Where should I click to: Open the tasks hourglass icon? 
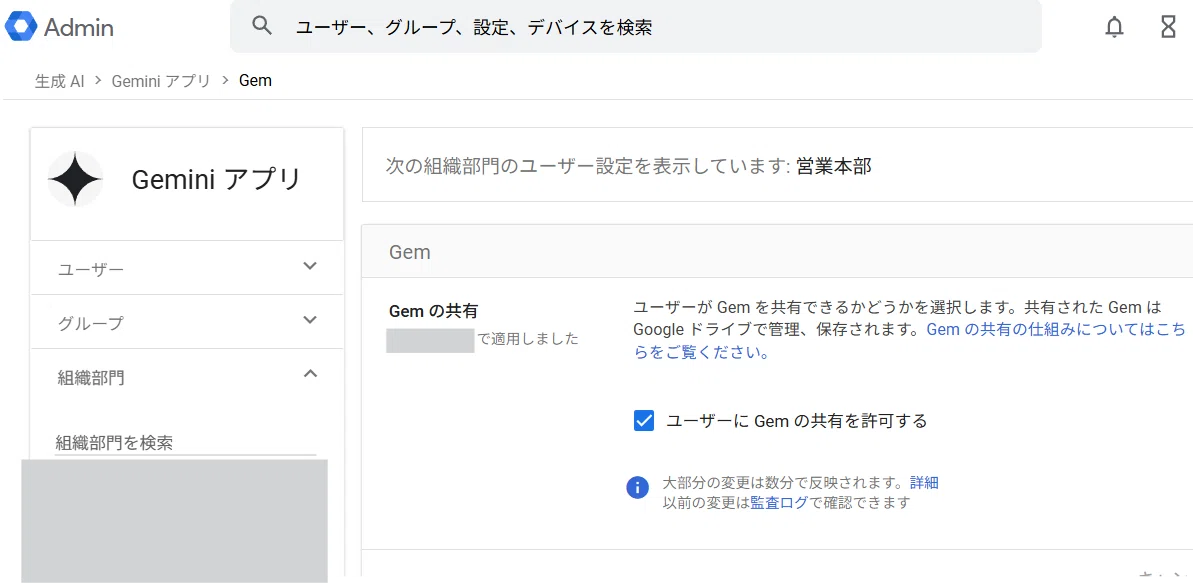click(x=1169, y=27)
